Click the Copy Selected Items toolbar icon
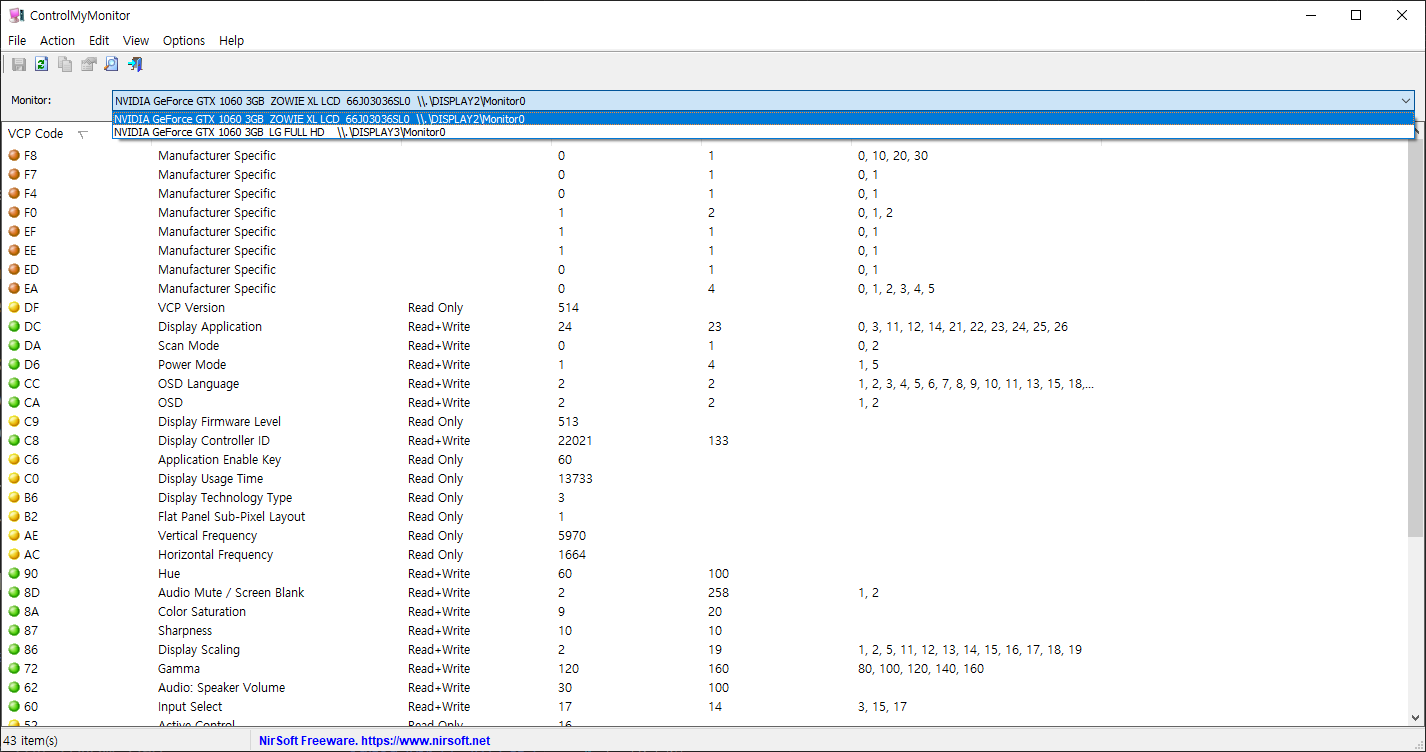This screenshot has width=1426, height=752. pos(65,65)
